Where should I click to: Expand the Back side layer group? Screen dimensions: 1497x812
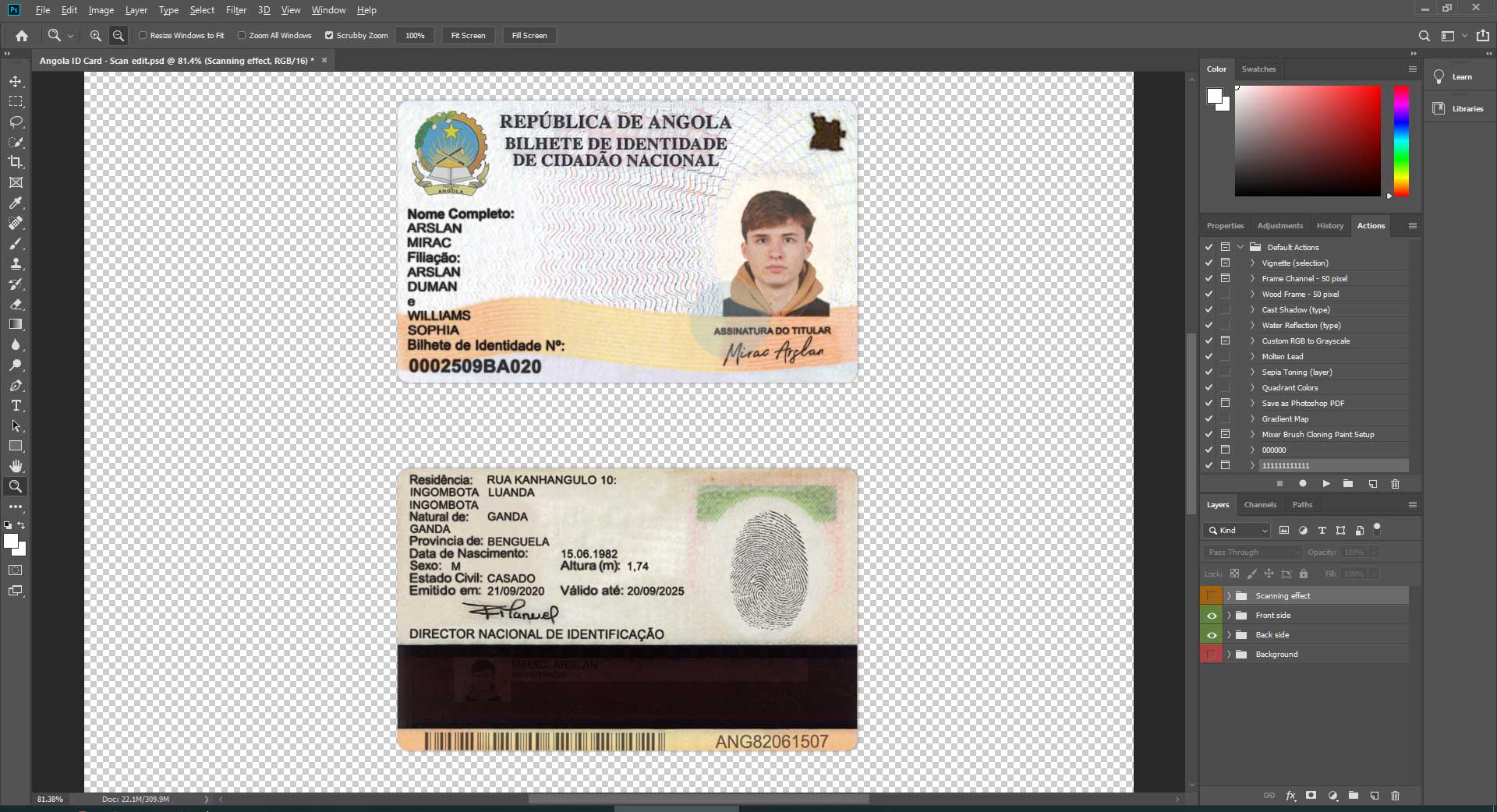(x=1229, y=635)
